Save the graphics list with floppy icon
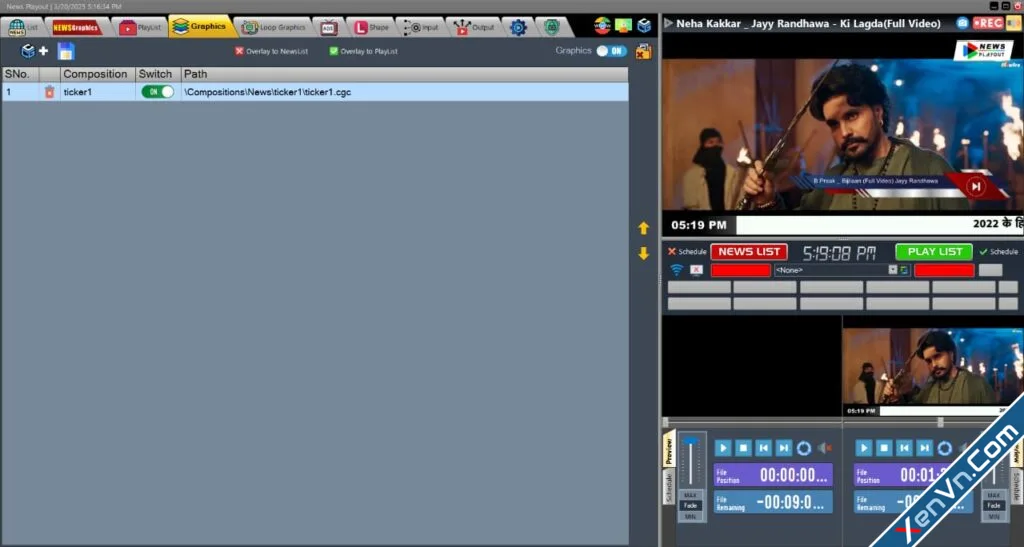This screenshot has width=1024, height=547. [66, 51]
